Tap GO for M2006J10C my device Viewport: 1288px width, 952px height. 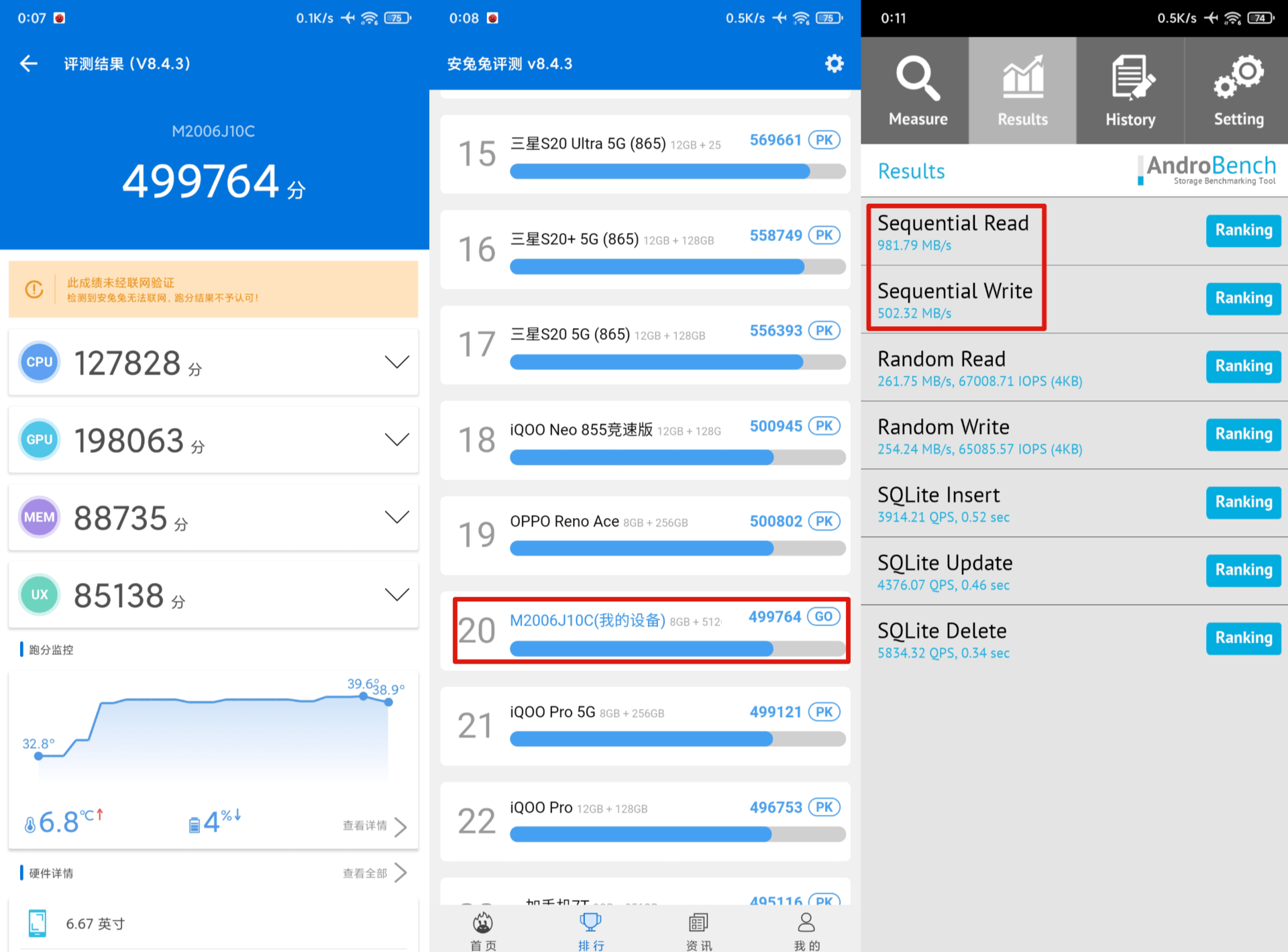pos(824,617)
